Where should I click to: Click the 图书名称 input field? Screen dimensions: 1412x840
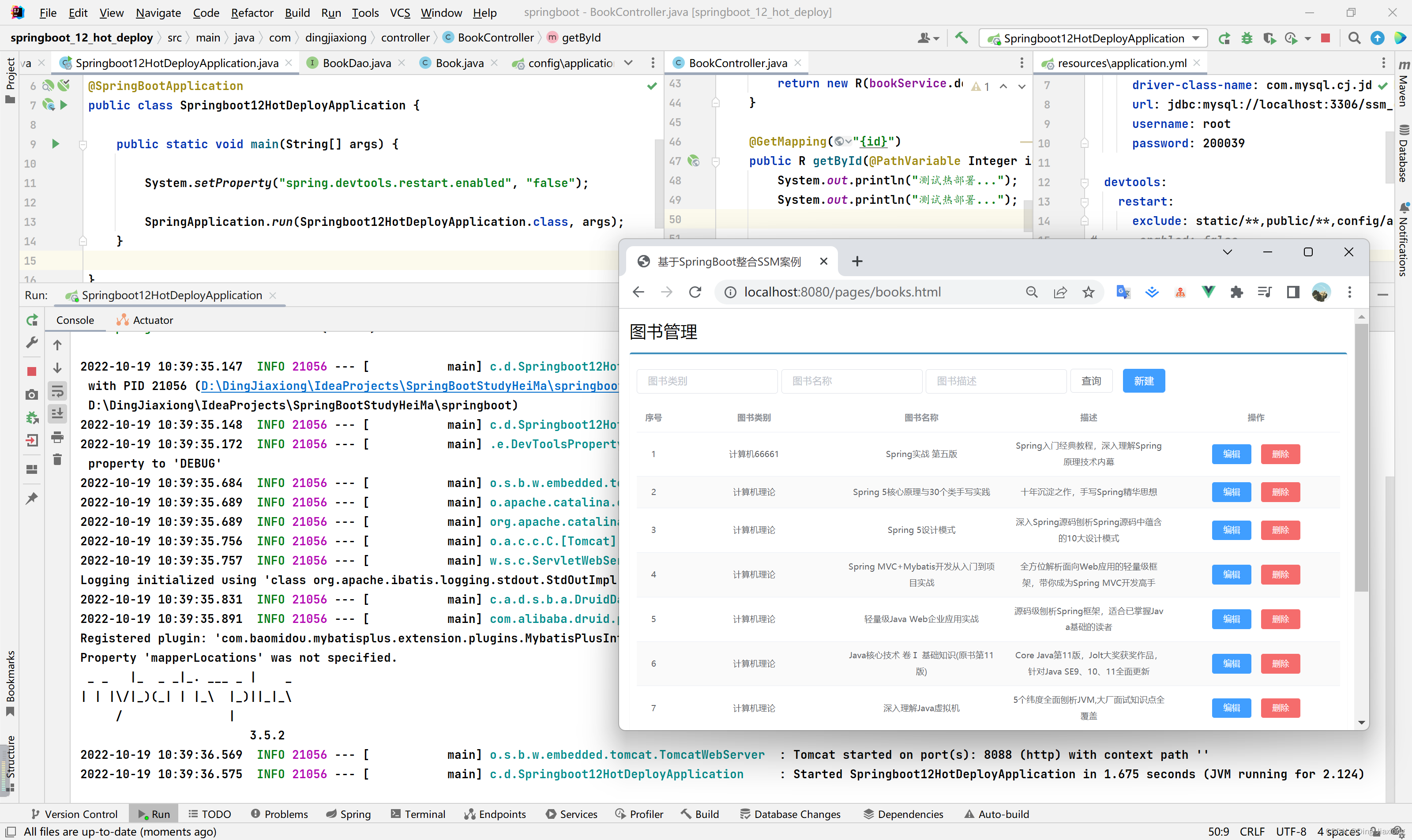click(x=851, y=381)
